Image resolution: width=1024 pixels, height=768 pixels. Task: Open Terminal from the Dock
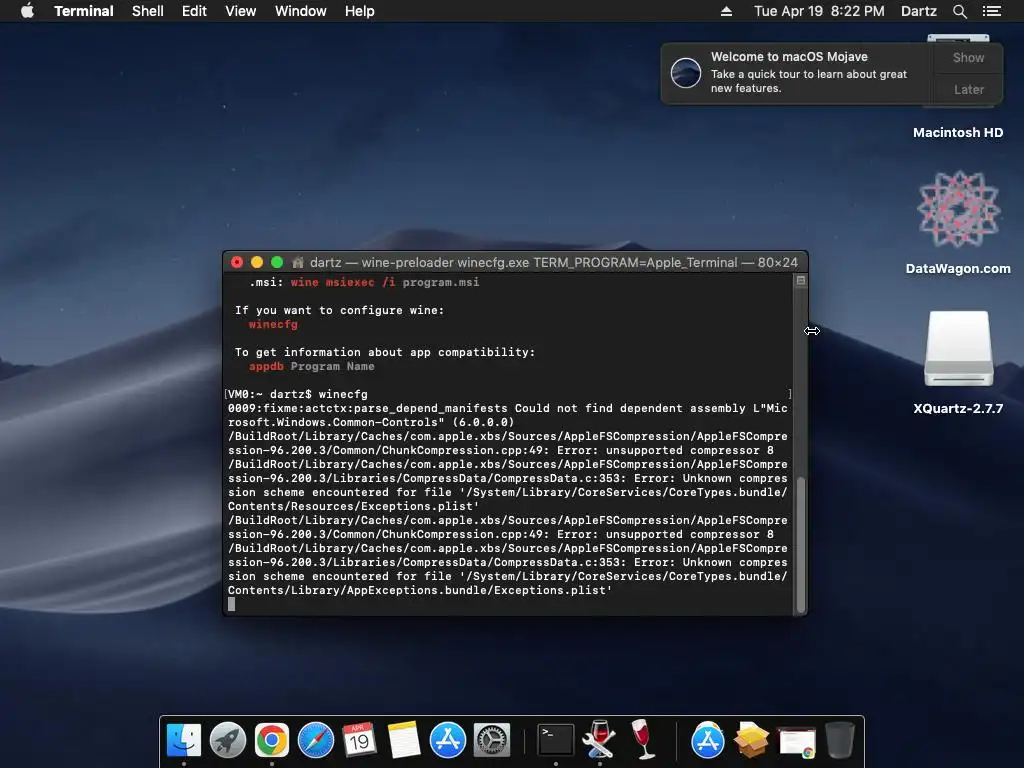[x=556, y=741]
